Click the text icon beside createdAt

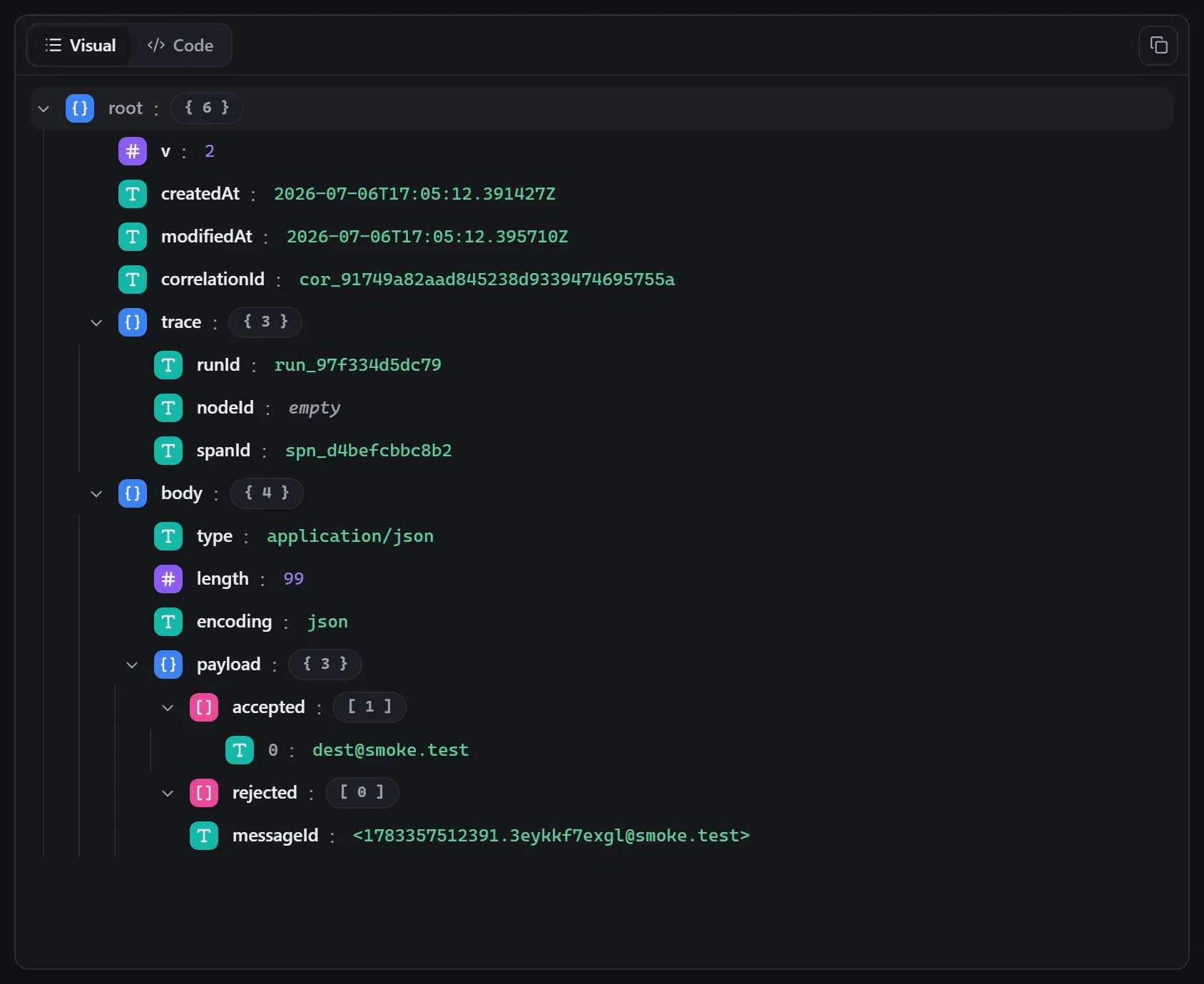click(133, 194)
